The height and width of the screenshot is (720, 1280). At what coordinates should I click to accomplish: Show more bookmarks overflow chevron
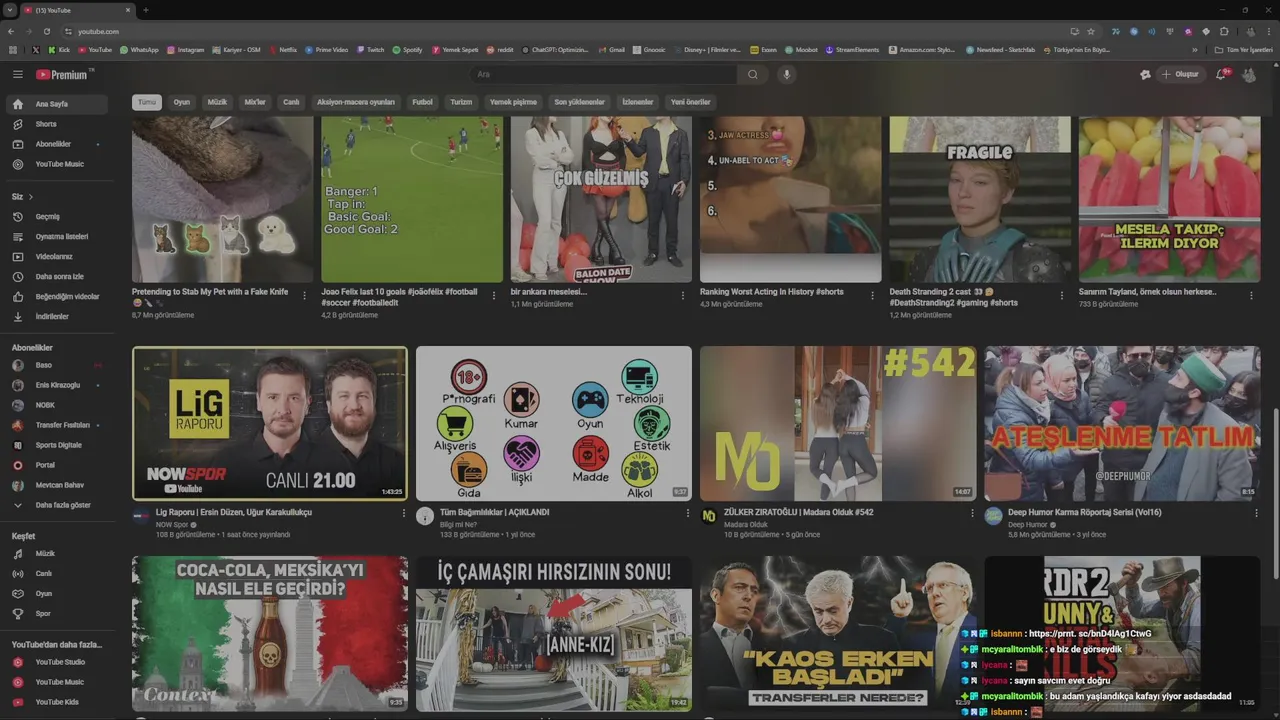click(1194, 49)
